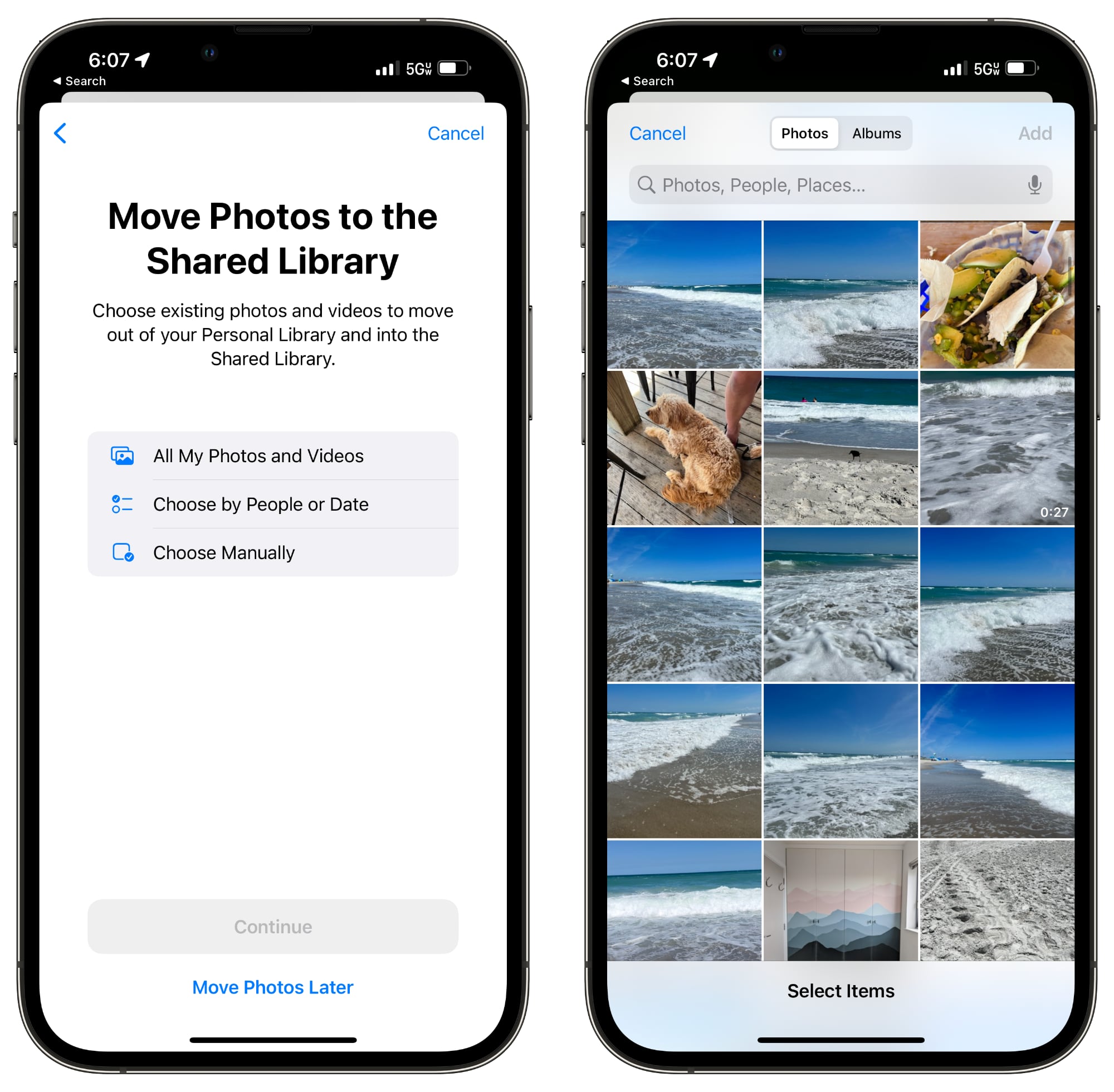Switch to Albums tab
Viewport: 1114px width, 1092px height.
point(875,132)
